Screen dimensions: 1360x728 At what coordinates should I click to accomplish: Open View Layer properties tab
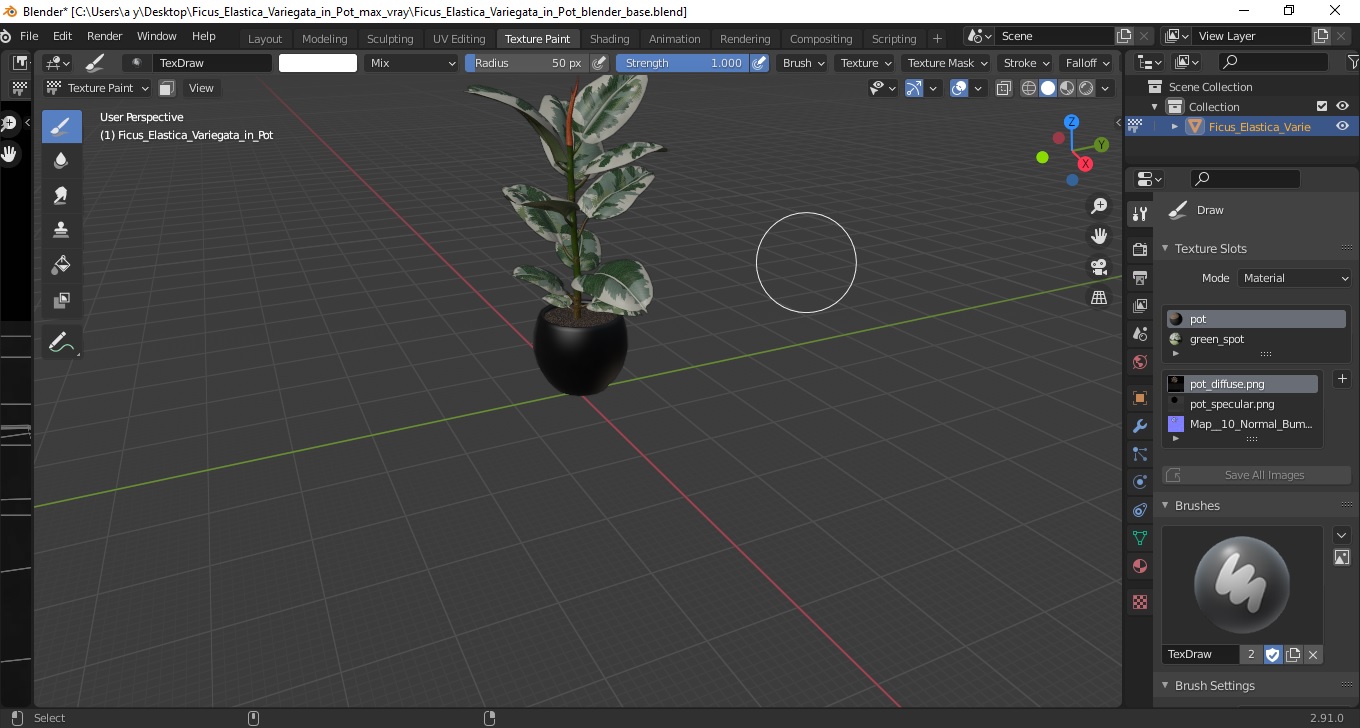(1139, 305)
